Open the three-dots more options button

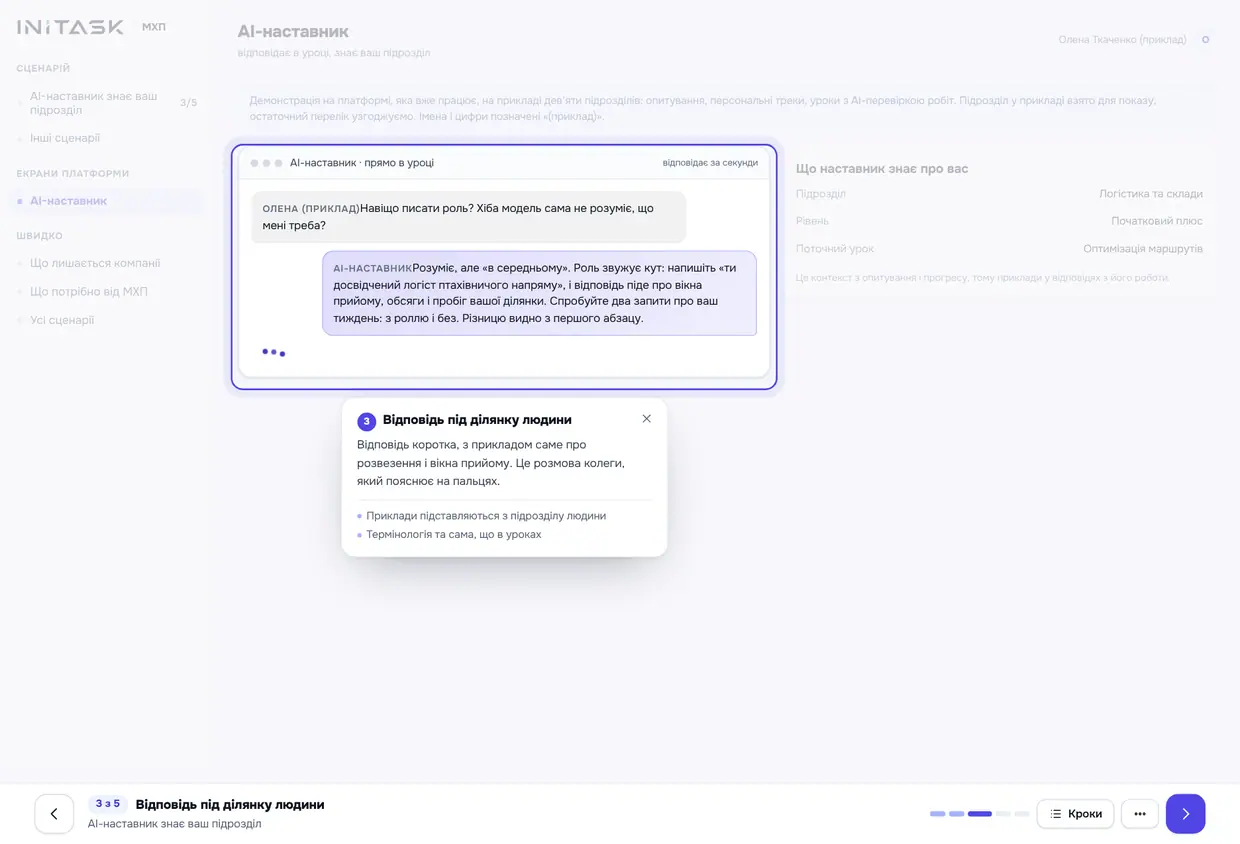[x=1139, y=814]
